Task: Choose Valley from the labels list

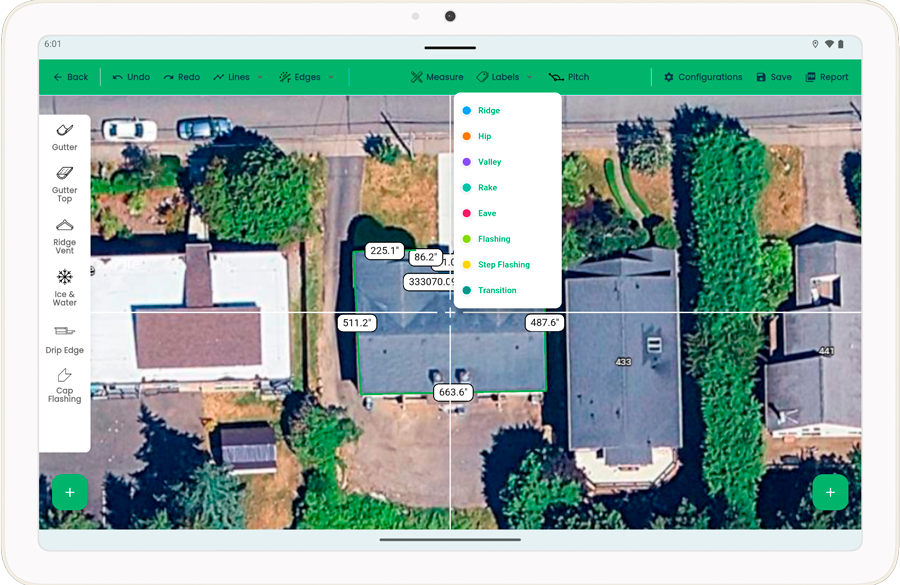Action: 489,162
